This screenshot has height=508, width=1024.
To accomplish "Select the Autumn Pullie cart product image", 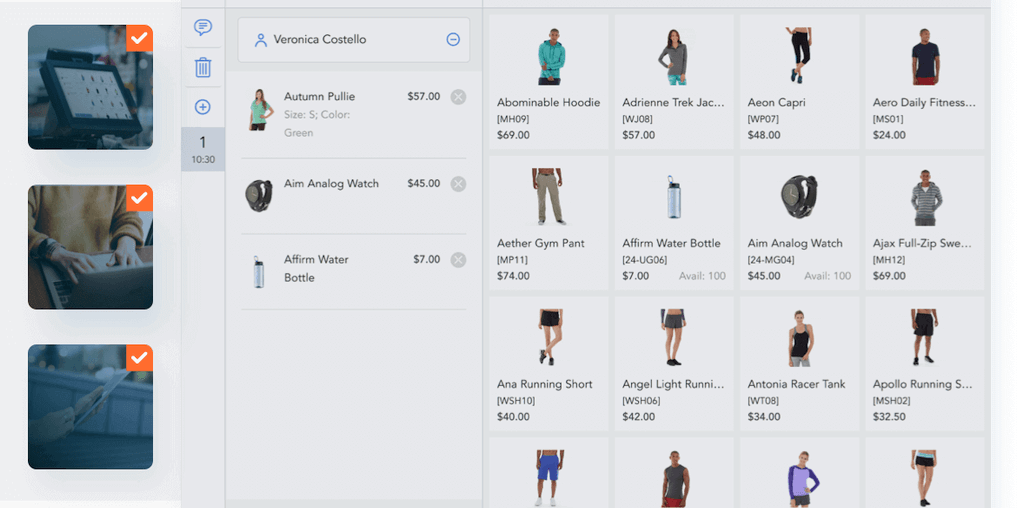I will pos(259,110).
